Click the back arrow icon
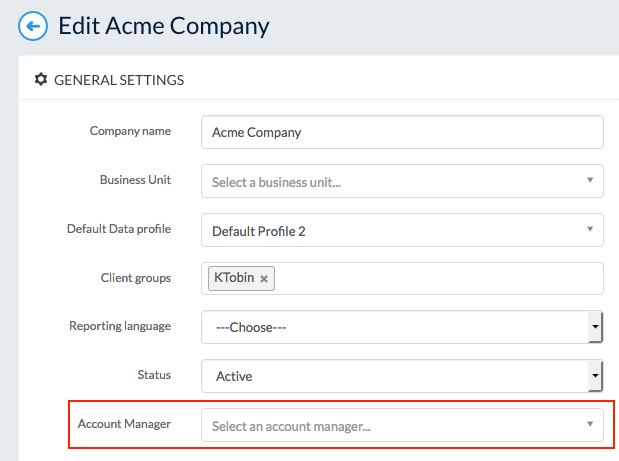The image size is (619, 461). [x=33, y=26]
